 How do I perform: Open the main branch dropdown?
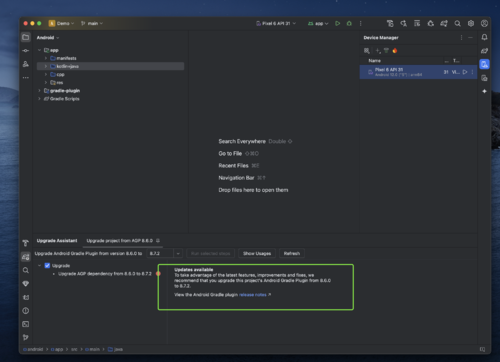92,23
